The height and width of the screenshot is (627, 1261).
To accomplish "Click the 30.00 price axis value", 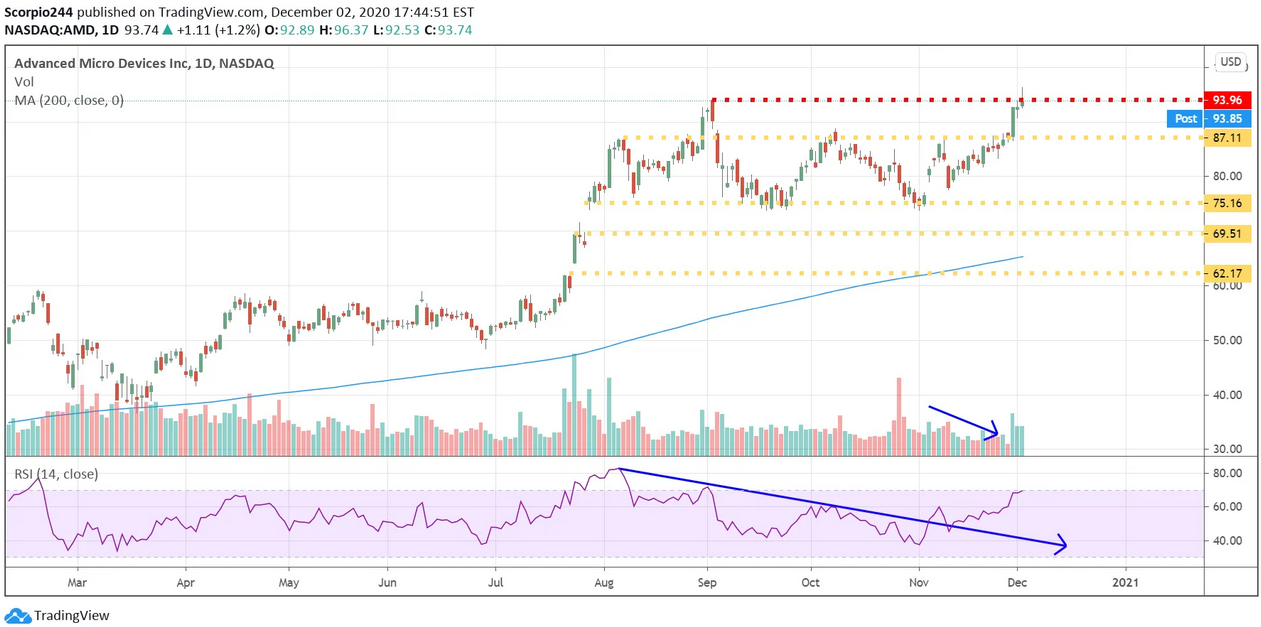I will pyautogui.click(x=1227, y=449).
